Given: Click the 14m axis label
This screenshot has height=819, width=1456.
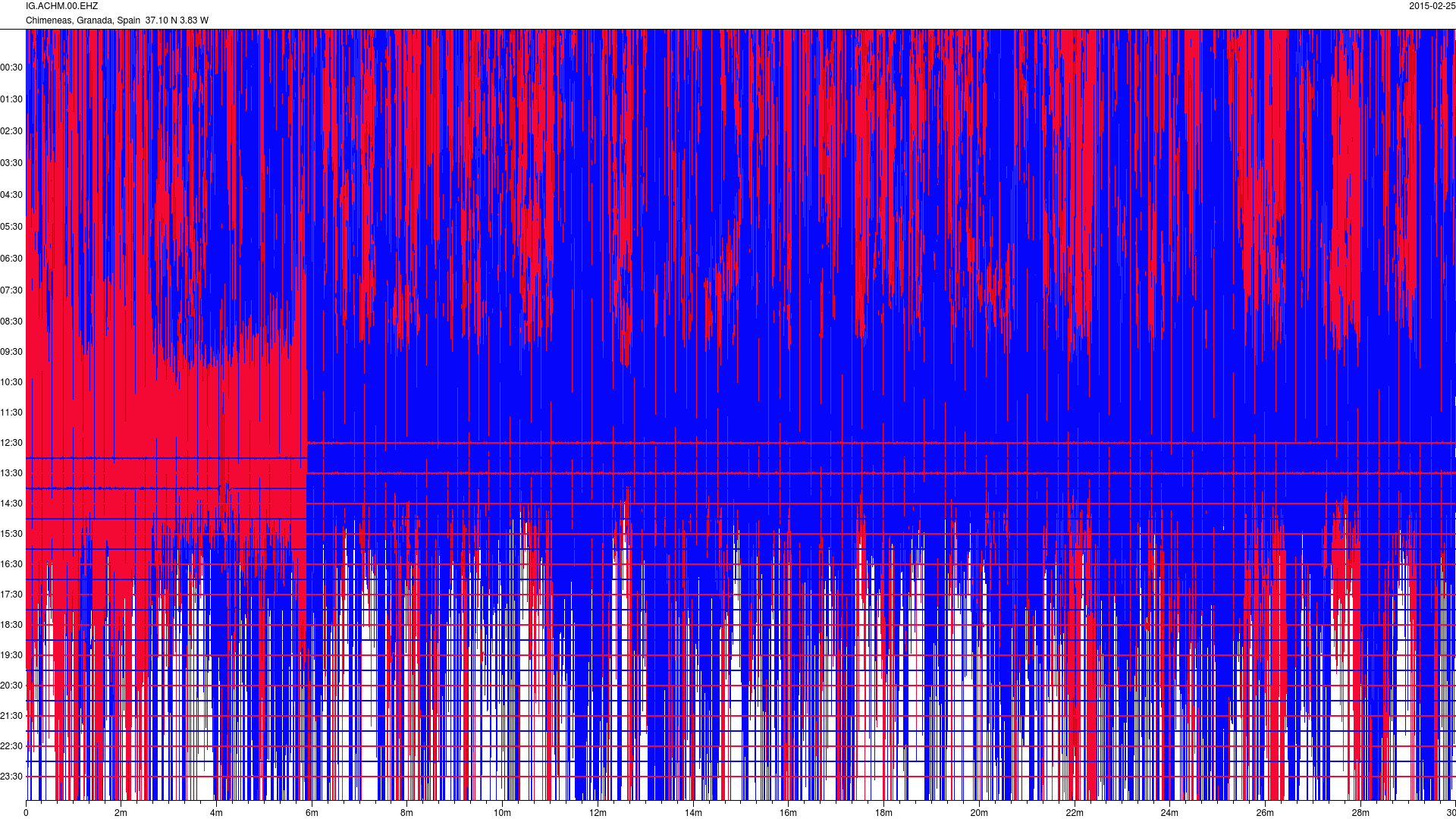Looking at the screenshot, I should pyautogui.click(x=693, y=813).
